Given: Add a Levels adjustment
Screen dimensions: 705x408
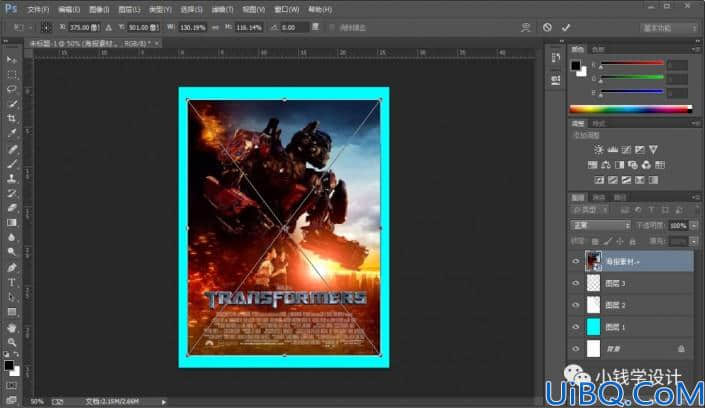Looking at the screenshot, I should [x=612, y=149].
